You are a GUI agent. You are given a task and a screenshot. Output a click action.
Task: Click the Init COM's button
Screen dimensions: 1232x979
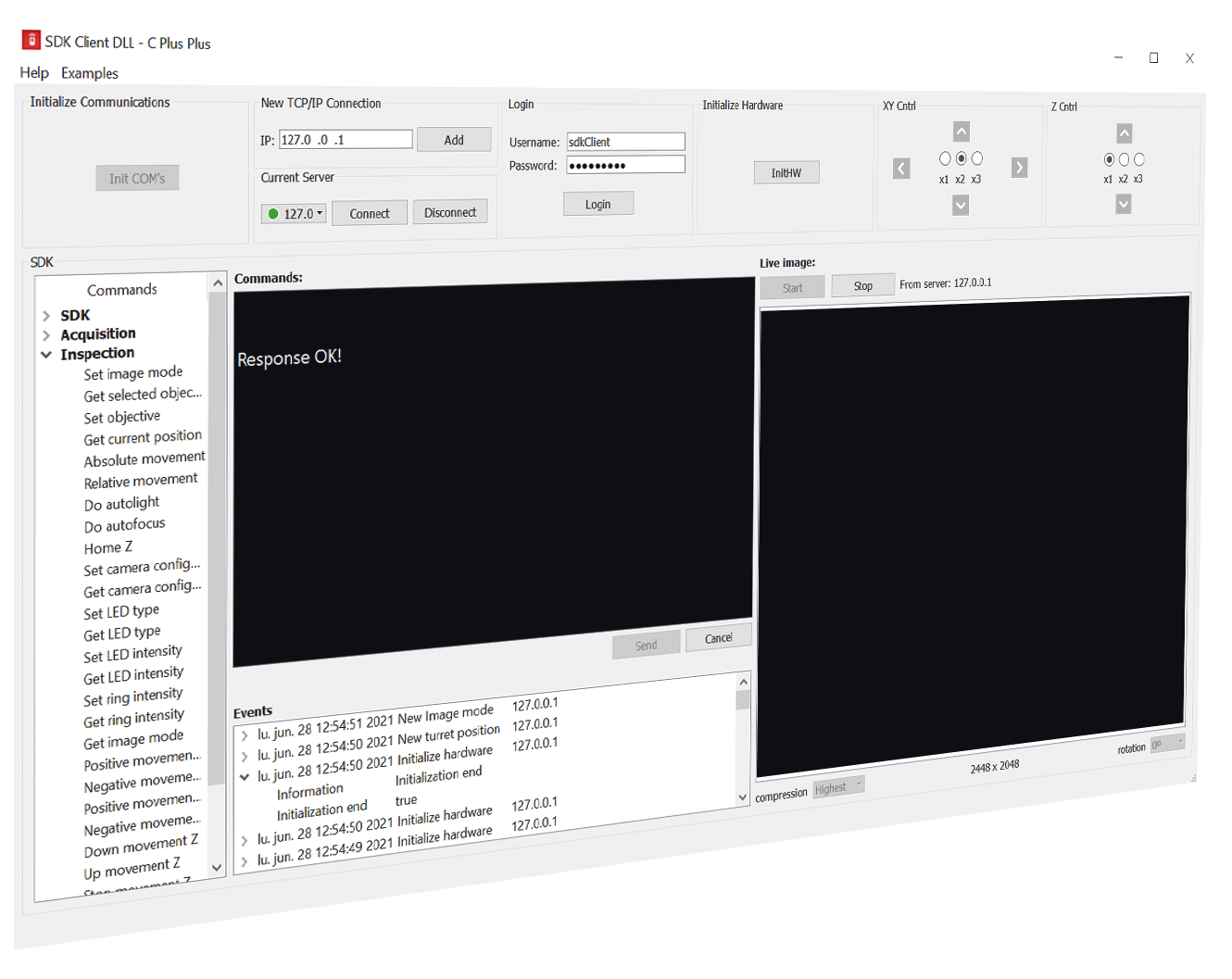[x=137, y=178]
